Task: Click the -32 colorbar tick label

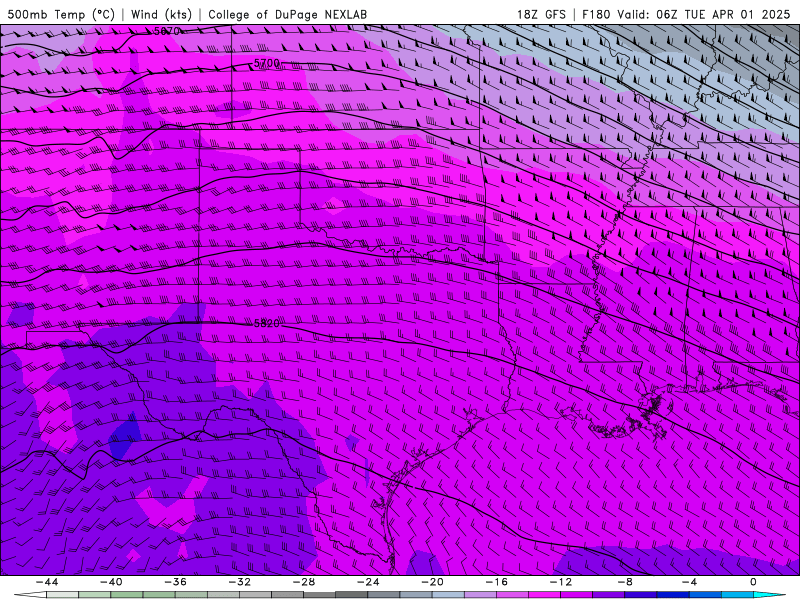Action: click(240, 582)
